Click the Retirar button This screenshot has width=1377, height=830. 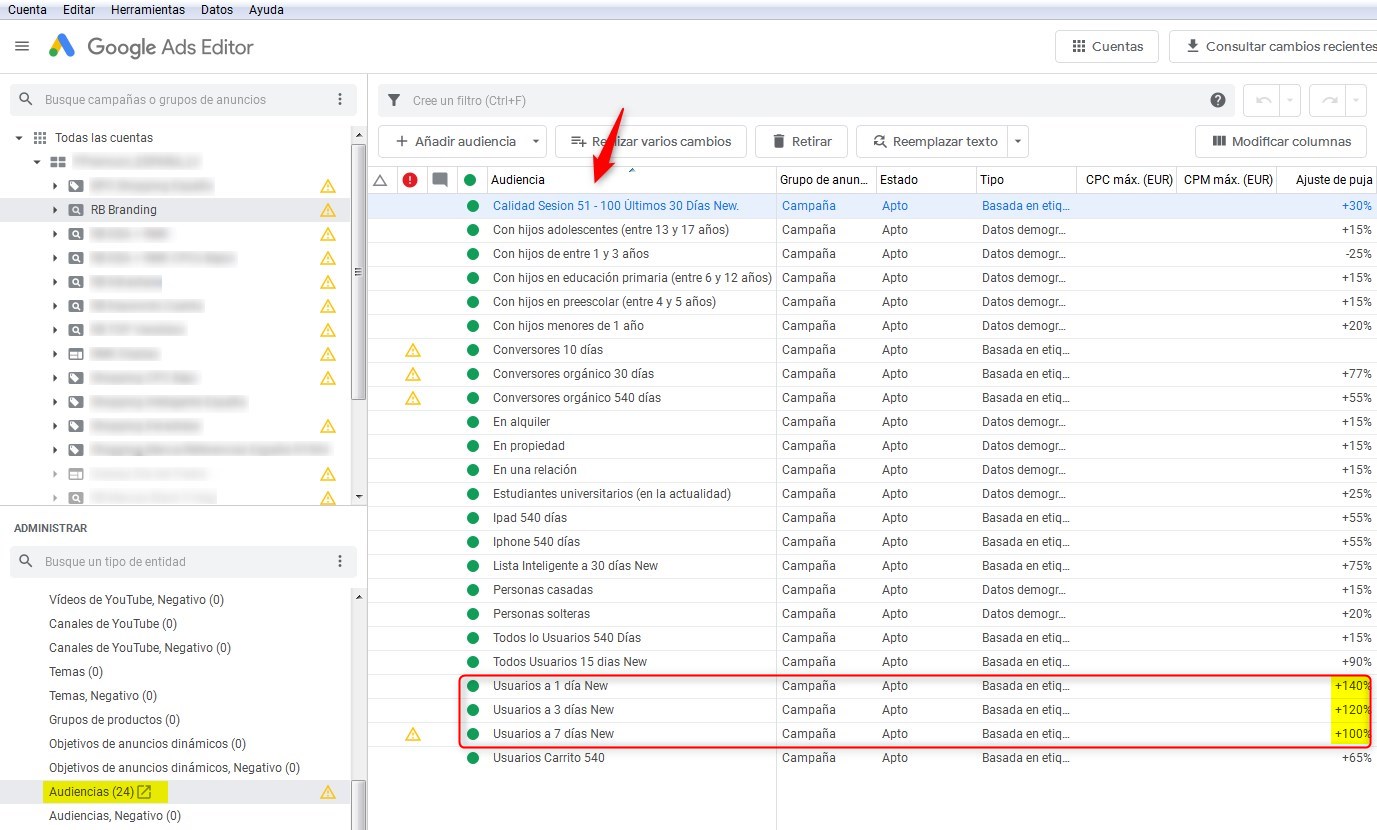pyautogui.click(x=801, y=142)
